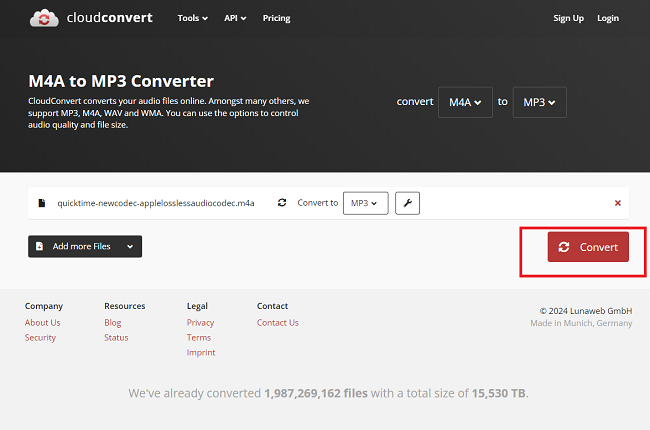The height and width of the screenshot is (430, 650).
Task: Click the 'Made in Munich, Germany' text
Action: 581,323
